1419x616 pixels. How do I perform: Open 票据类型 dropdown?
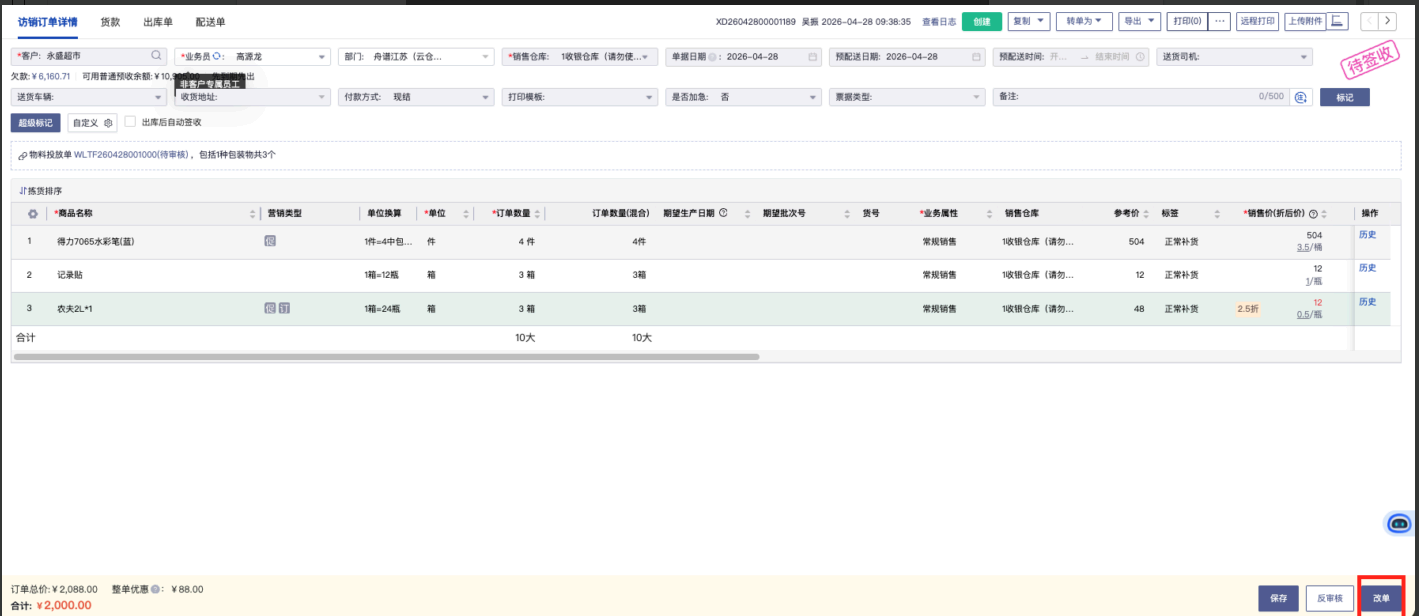coord(907,97)
